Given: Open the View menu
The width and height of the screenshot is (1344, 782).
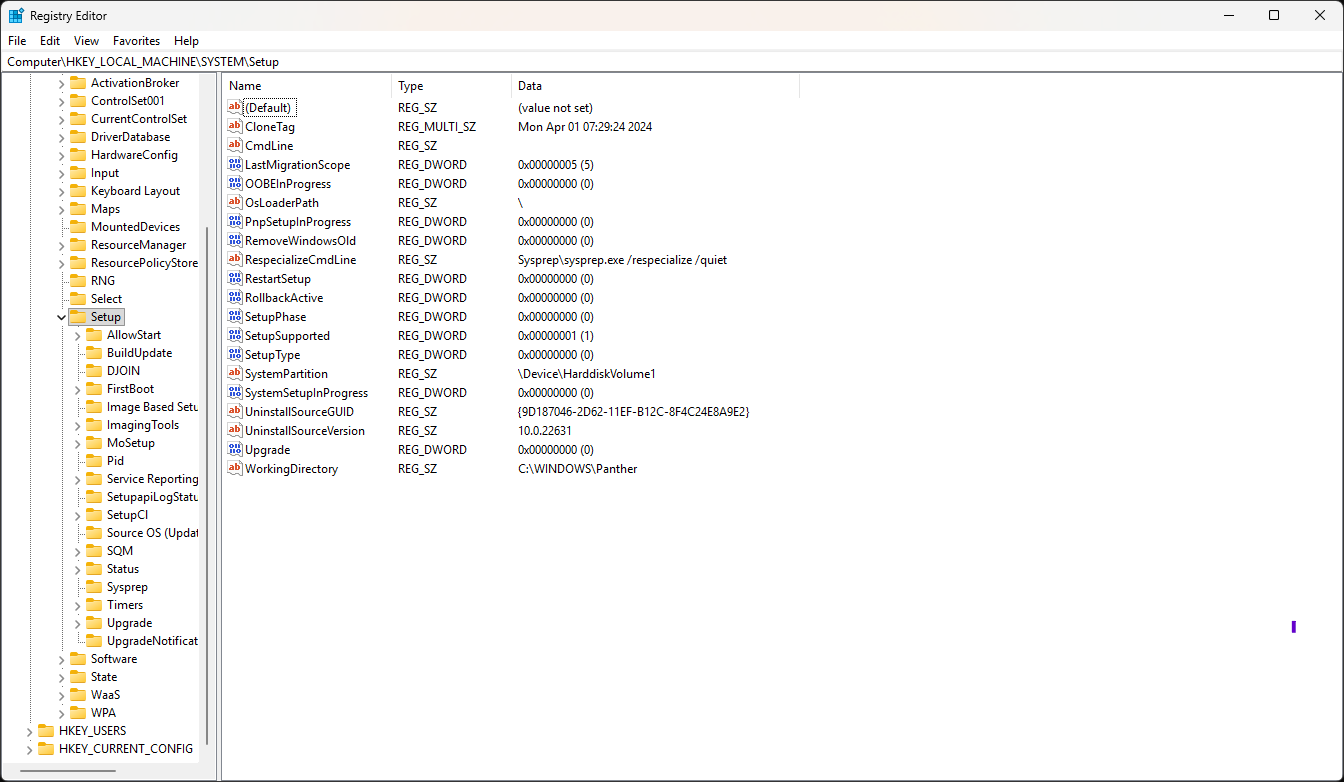Looking at the screenshot, I should click(x=87, y=41).
